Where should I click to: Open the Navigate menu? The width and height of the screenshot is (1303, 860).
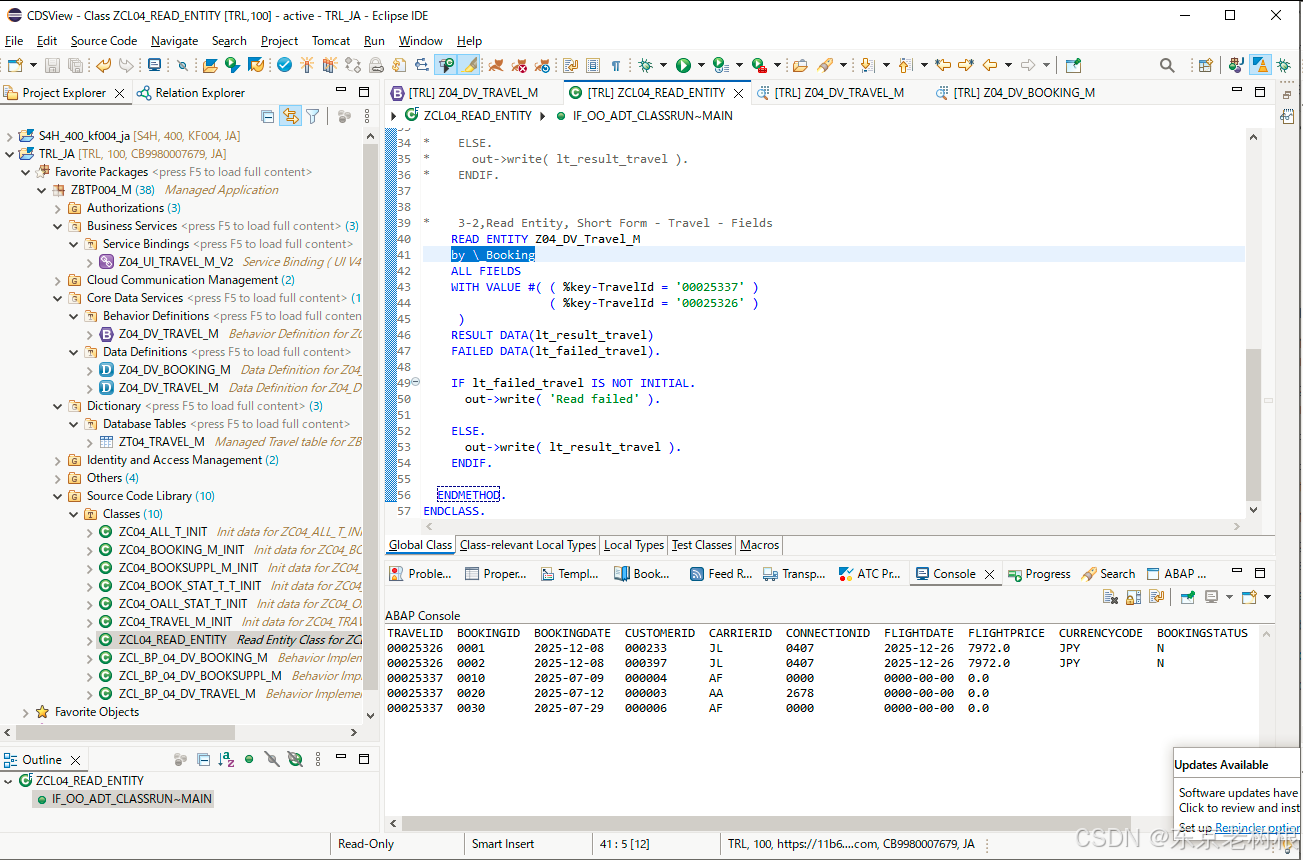click(174, 41)
